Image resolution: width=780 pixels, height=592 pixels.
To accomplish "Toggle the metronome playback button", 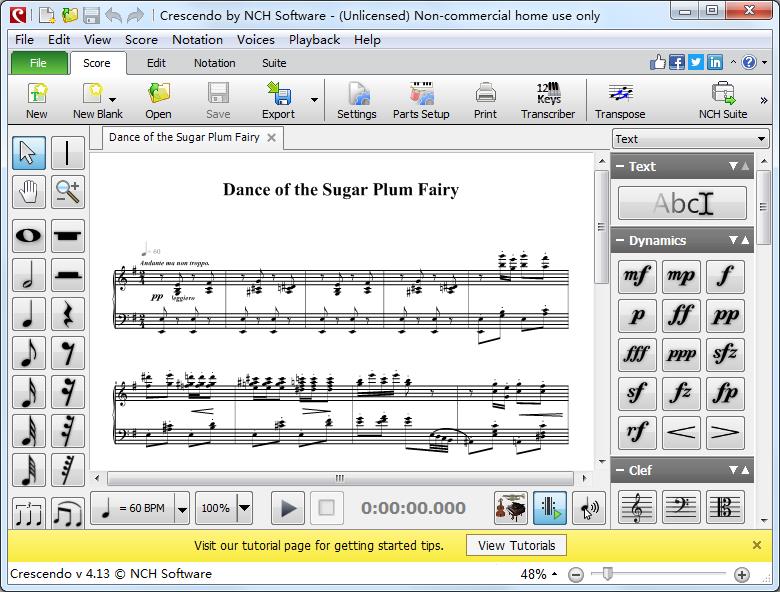I will (x=550, y=508).
